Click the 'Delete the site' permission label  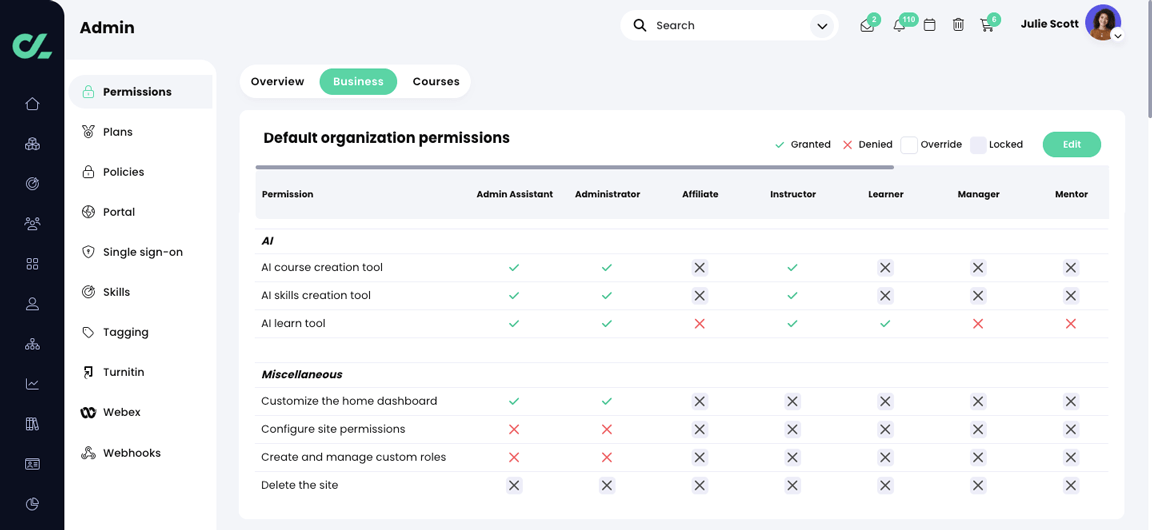(x=300, y=485)
